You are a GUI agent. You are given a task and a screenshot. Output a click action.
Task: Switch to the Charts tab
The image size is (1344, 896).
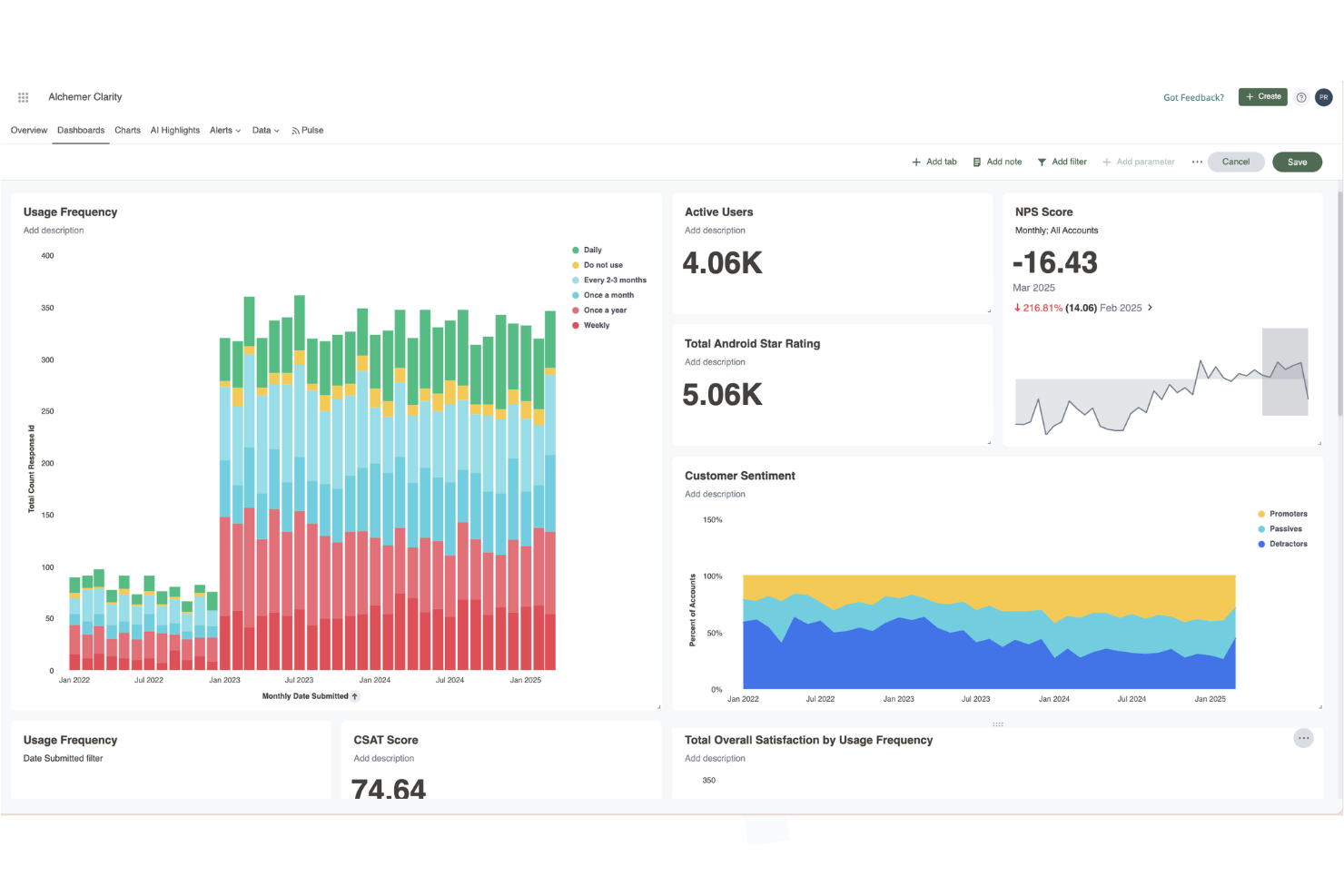pos(127,130)
